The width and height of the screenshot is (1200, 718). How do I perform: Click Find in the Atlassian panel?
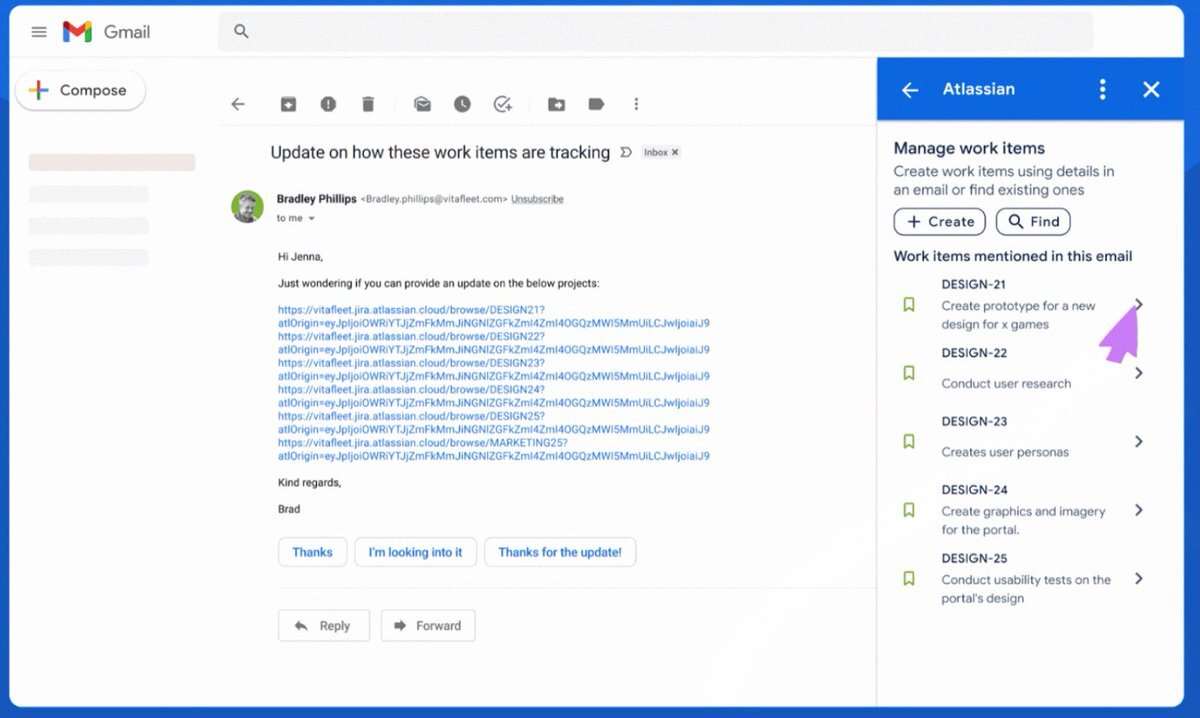point(1033,222)
